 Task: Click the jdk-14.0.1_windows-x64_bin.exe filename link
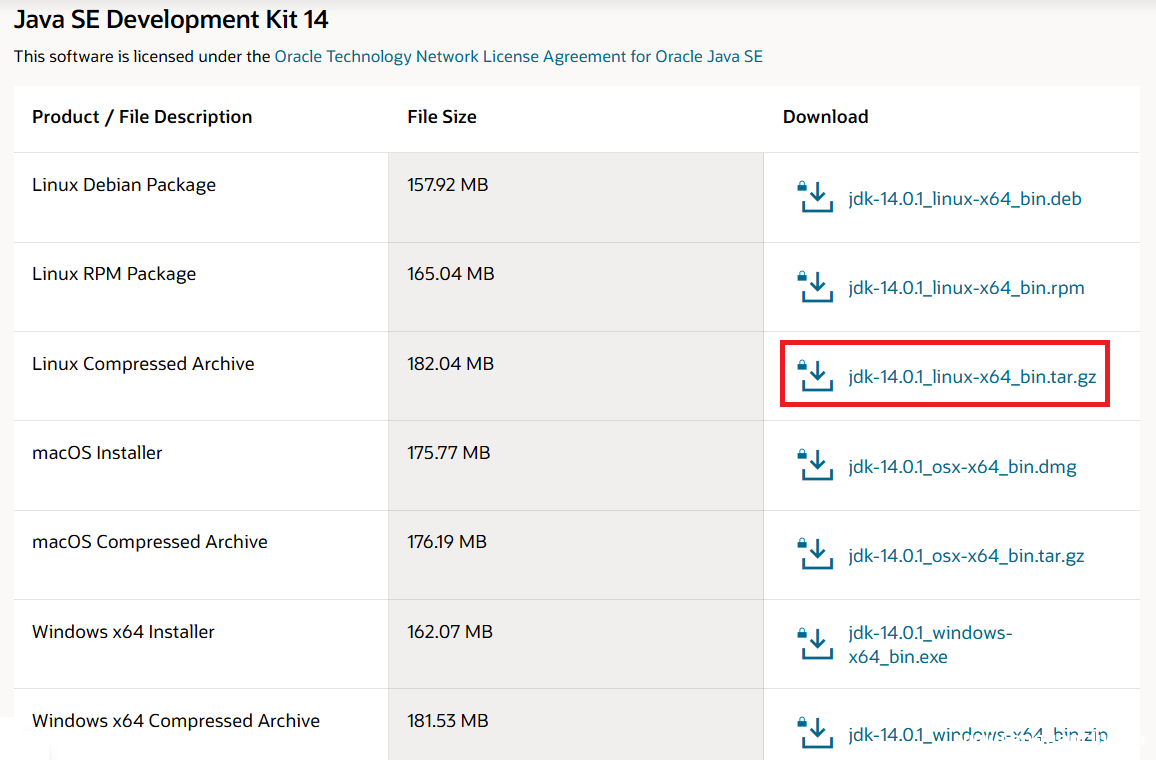[x=930, y=645]
